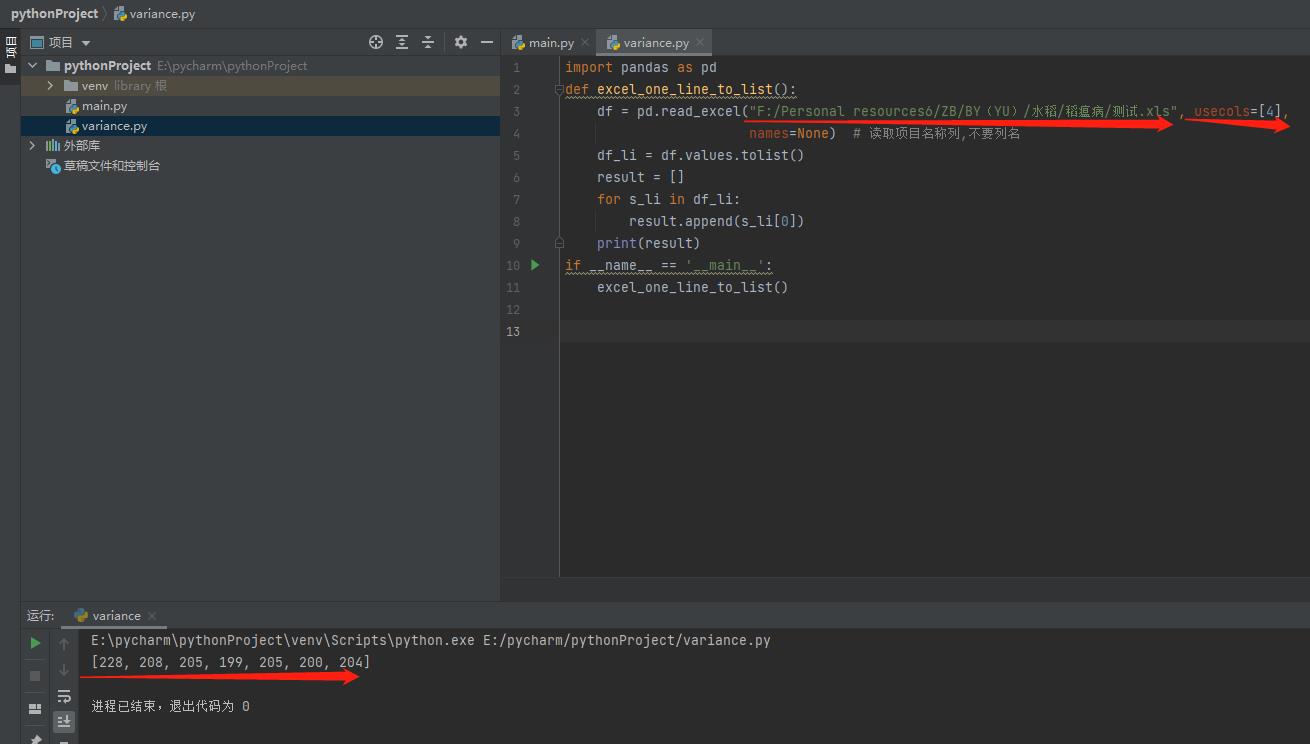Image resolution: width=1310 pixels, height=744 pixels.
Task: Collapse all nodes in project panel
Action: pos(428,42)
